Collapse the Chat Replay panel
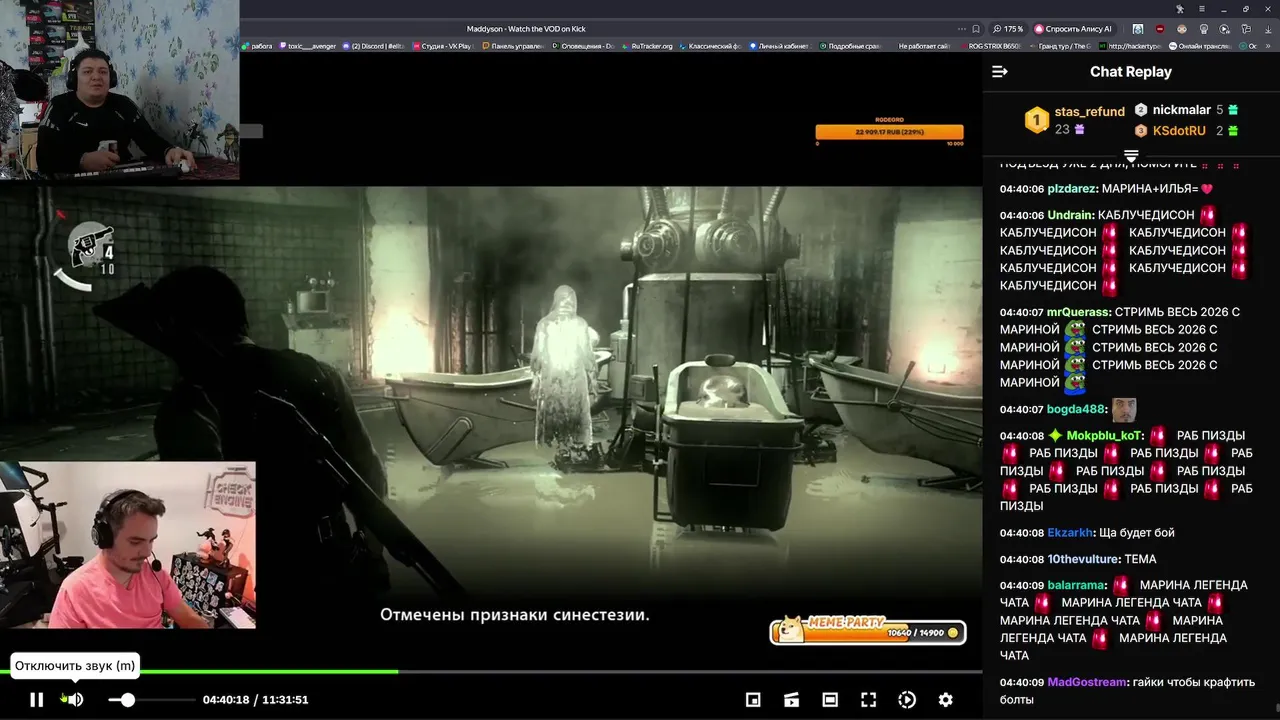This screenshot has width=1280, height=720. (x=999, y=72)
